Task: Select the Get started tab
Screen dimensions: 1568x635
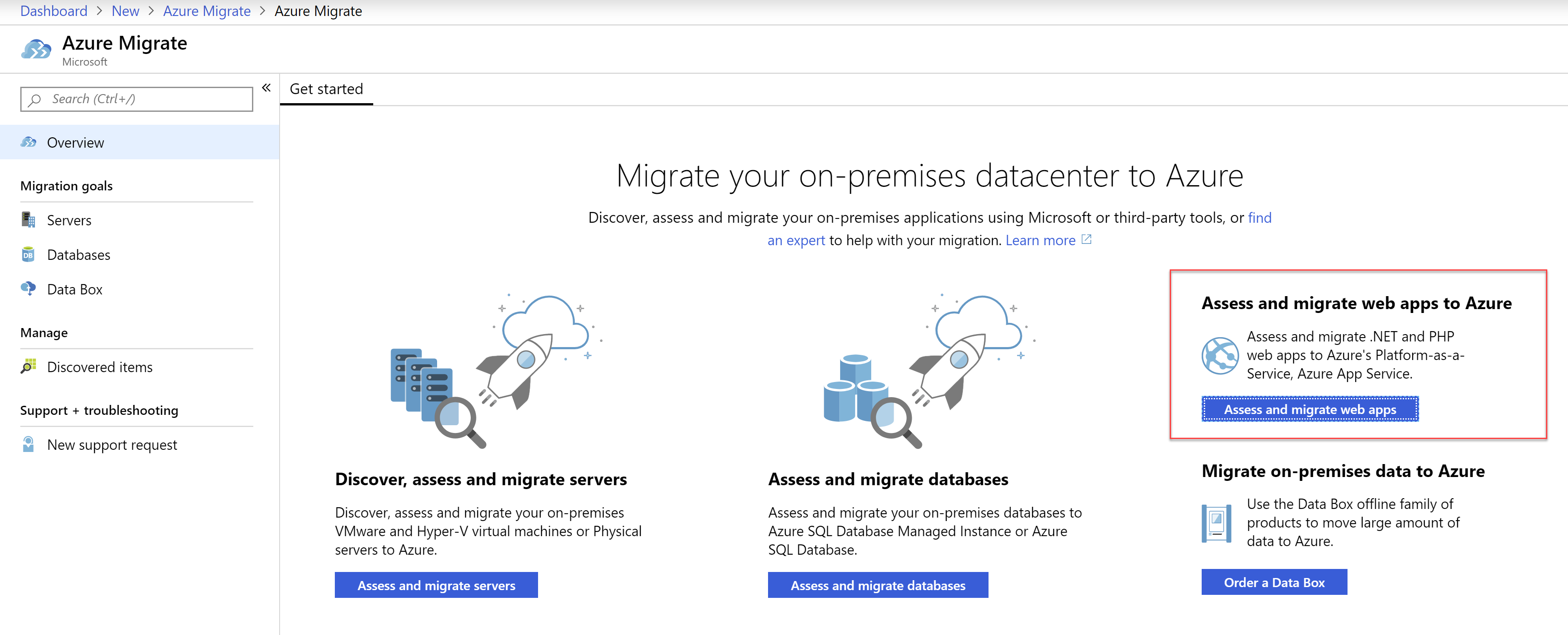Action: point(326,89)
